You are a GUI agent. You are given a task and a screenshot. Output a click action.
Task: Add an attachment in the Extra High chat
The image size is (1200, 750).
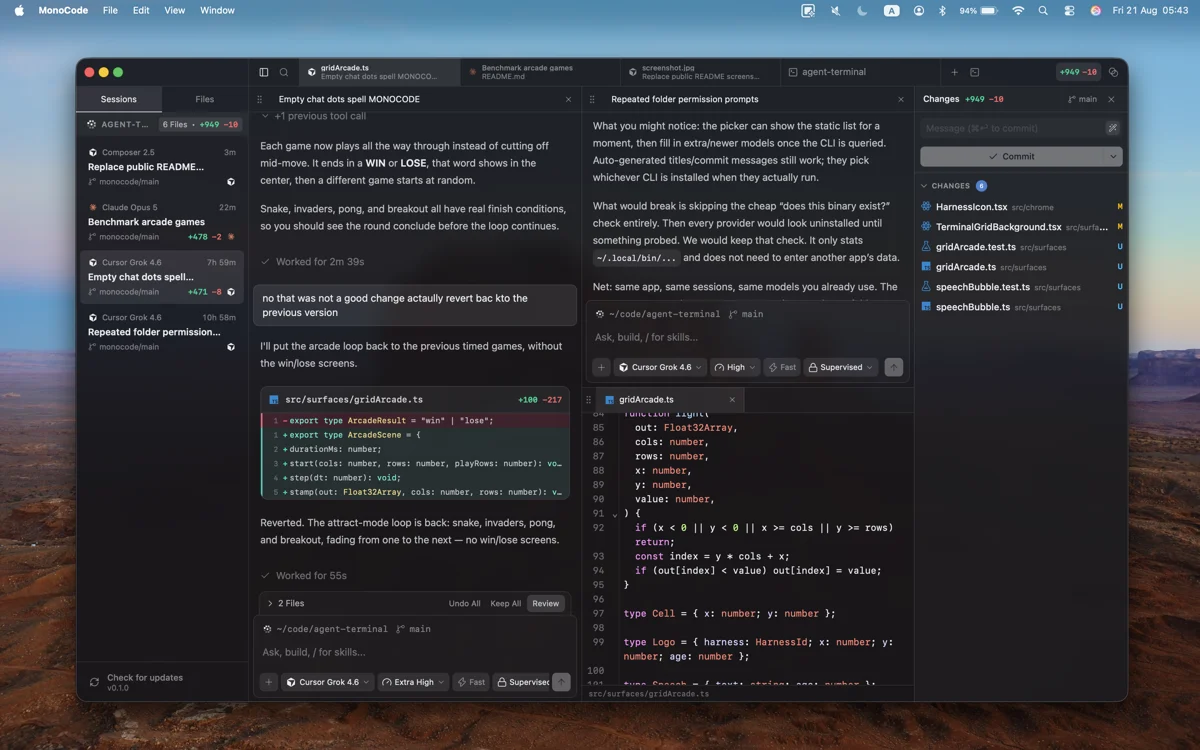click(x=269, y=682)
